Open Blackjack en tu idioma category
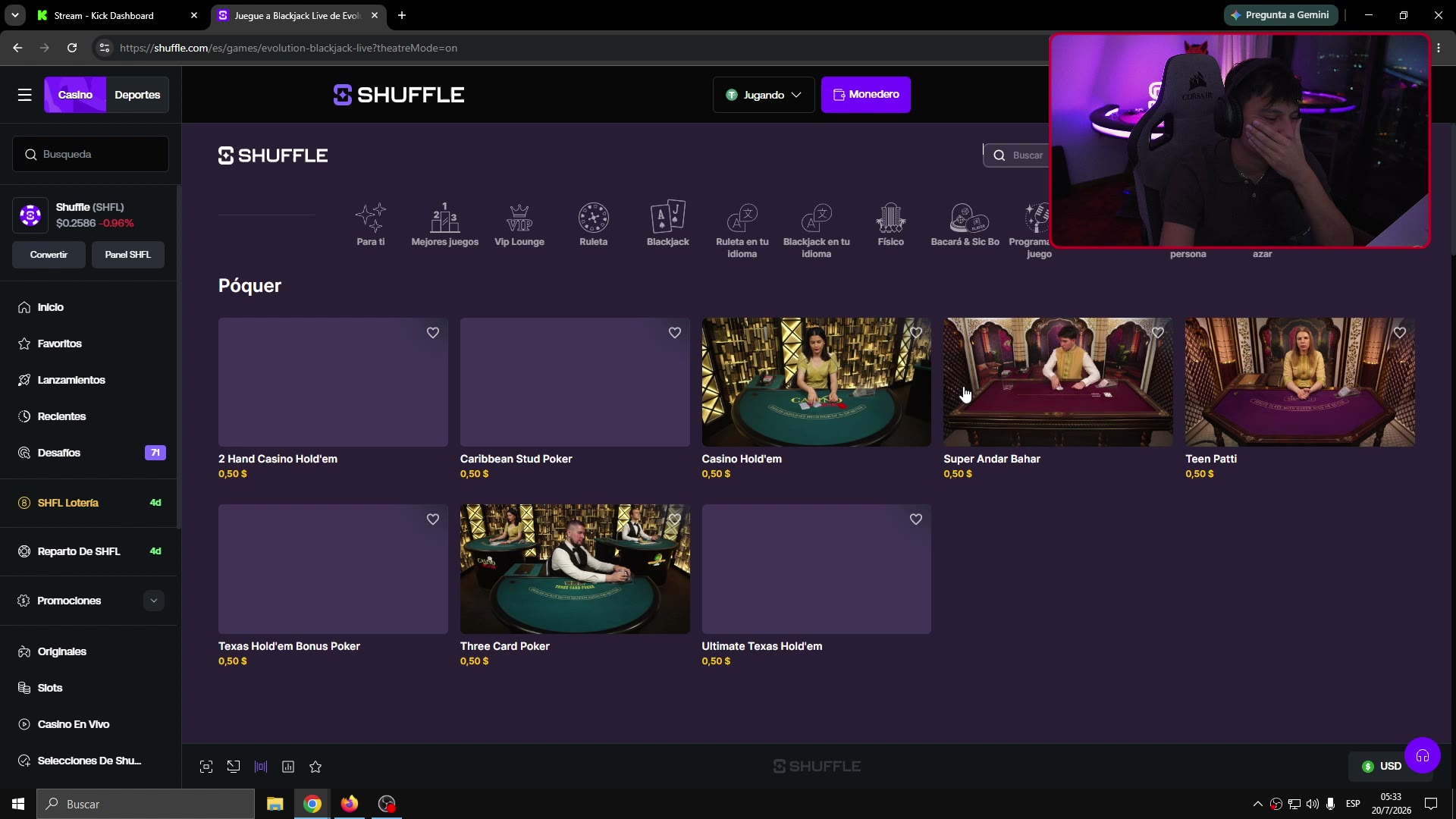1456x819 pixels. click(x=817, y=231)
